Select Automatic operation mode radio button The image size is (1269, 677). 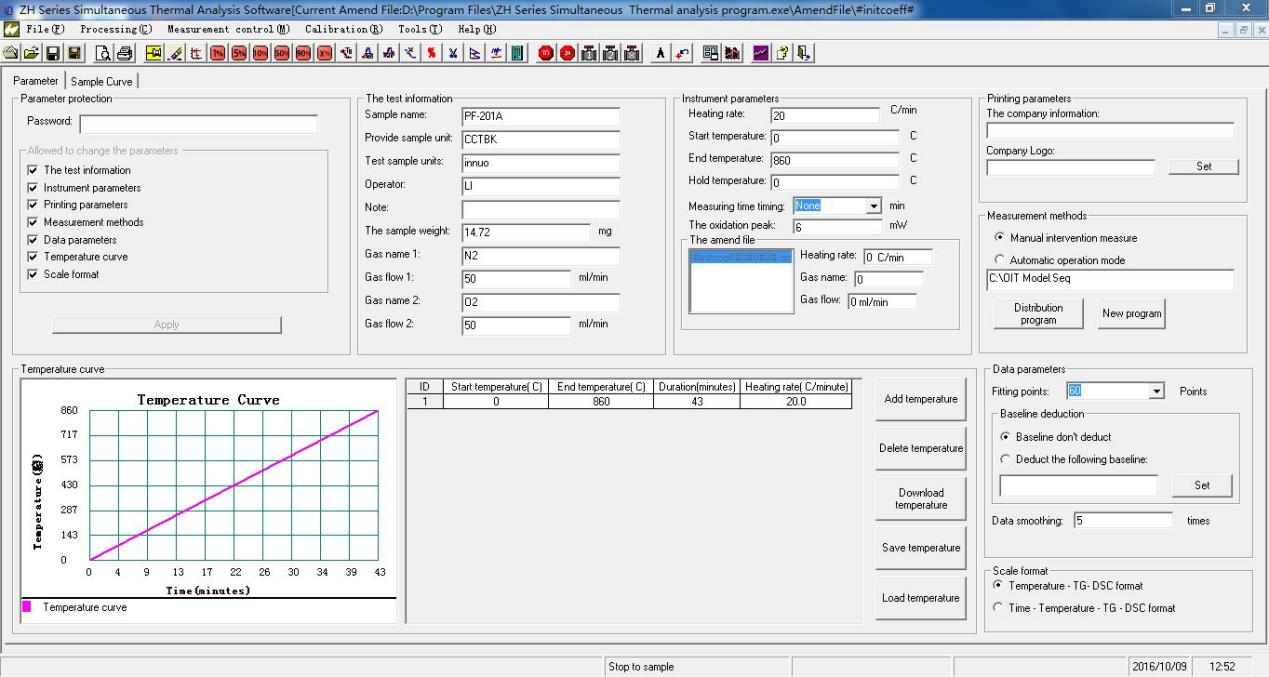pos(1000,260)
